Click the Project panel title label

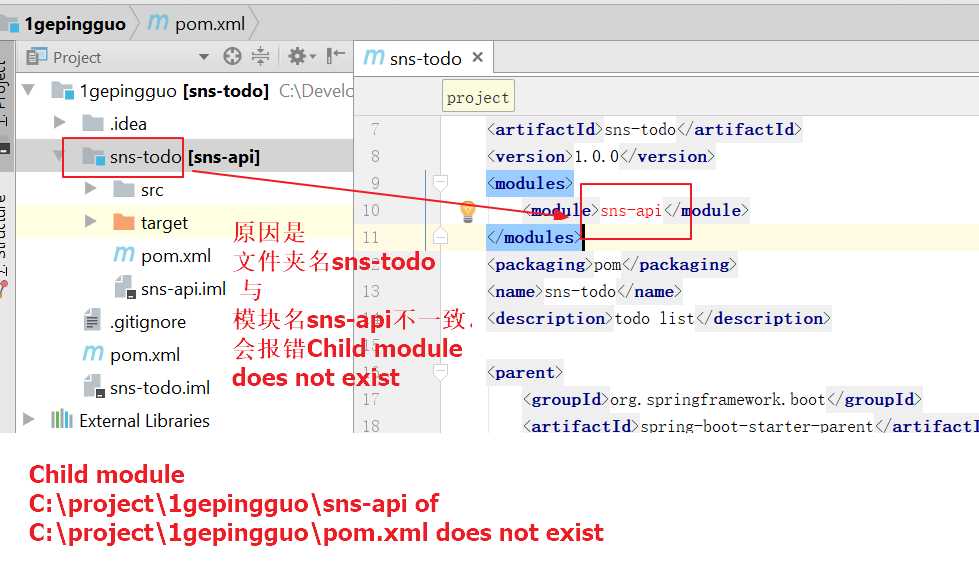[x=77, y=57]
